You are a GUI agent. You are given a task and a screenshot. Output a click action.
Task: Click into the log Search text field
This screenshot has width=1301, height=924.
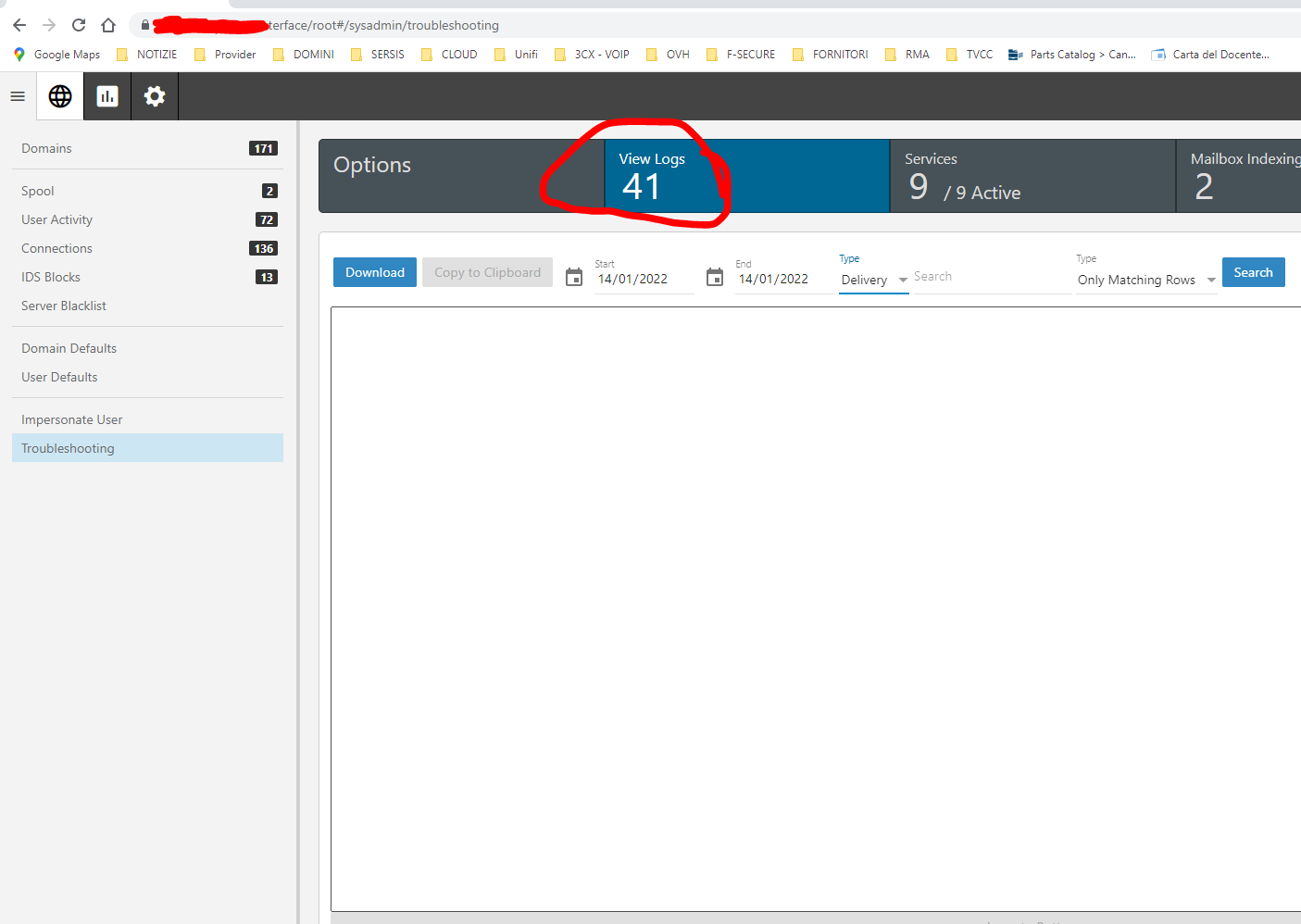pyautogui.click(x=989, y=277)
